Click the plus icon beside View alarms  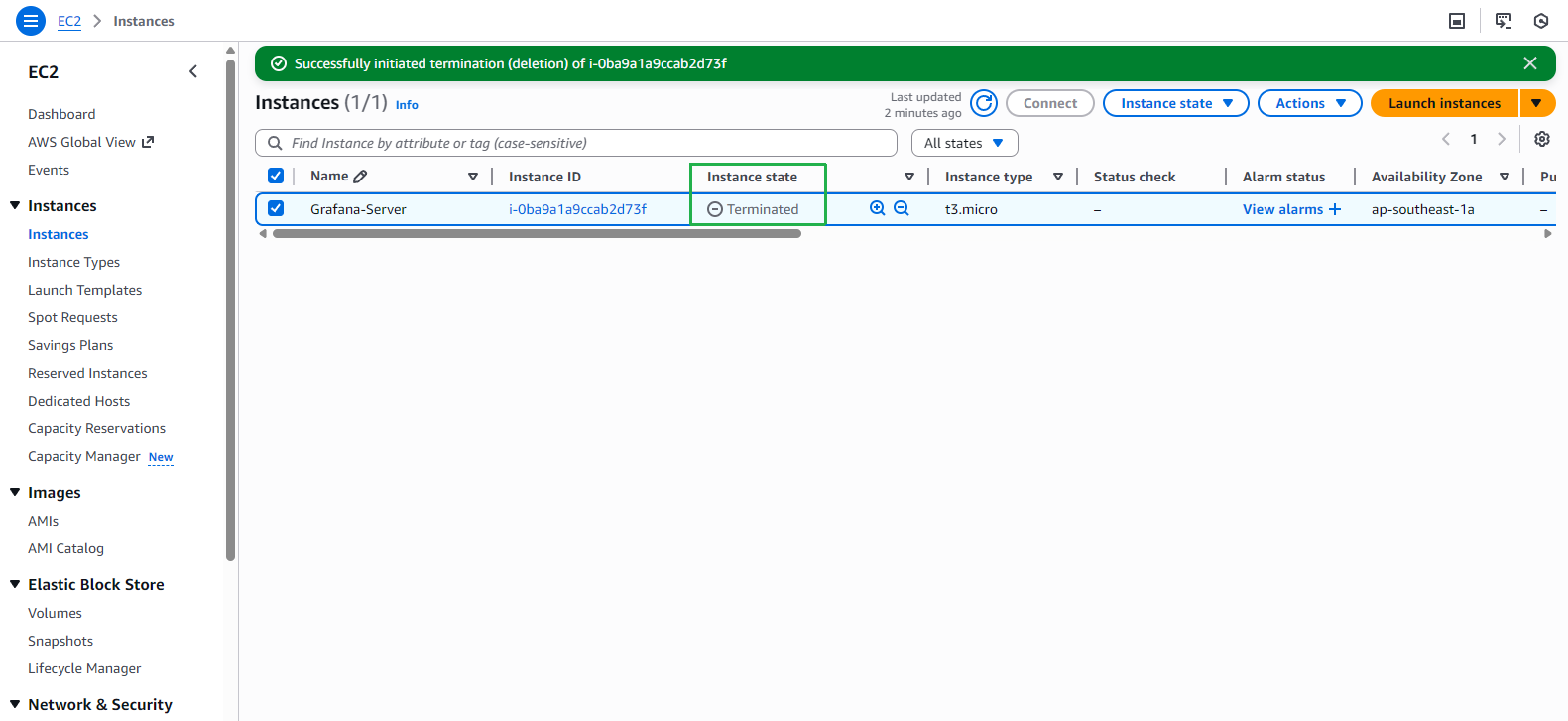[x=1335, y=209]
